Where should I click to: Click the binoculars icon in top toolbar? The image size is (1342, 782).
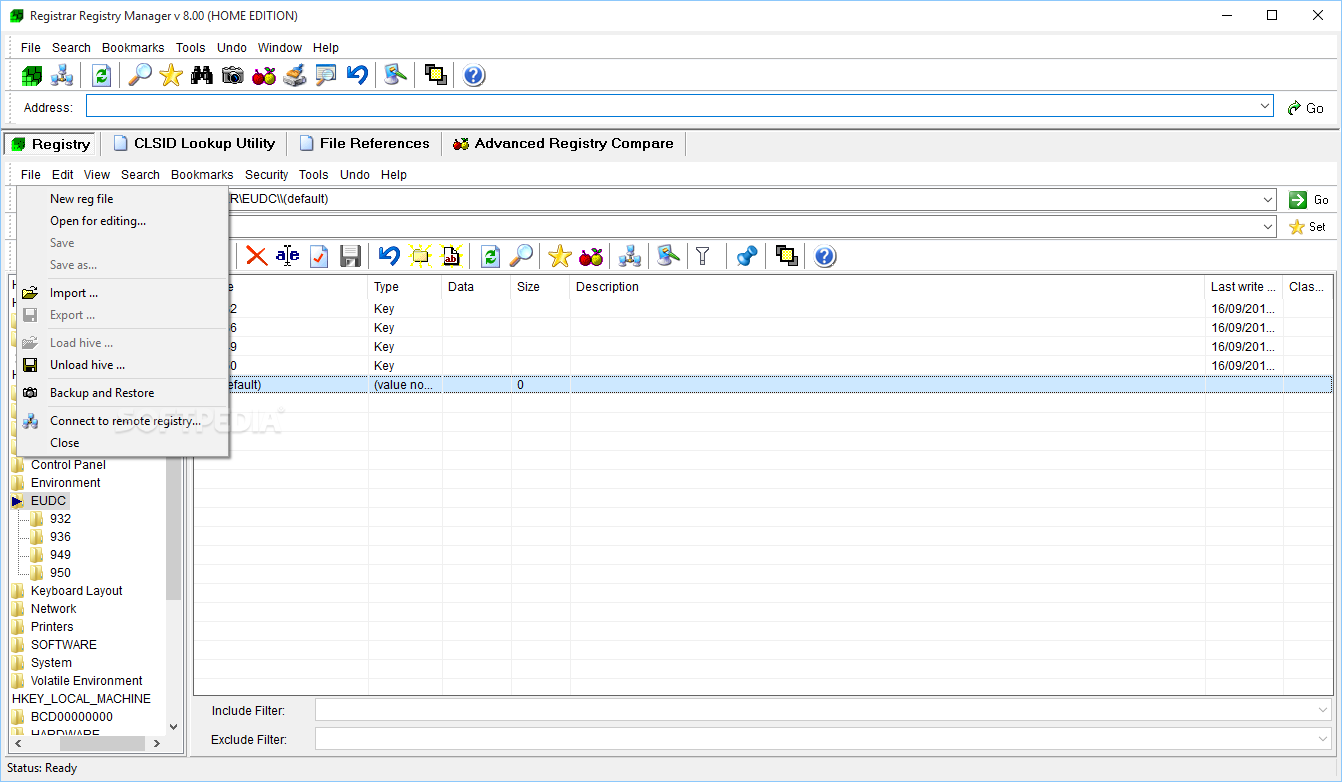pyautogui.click(x=202, y=75)
